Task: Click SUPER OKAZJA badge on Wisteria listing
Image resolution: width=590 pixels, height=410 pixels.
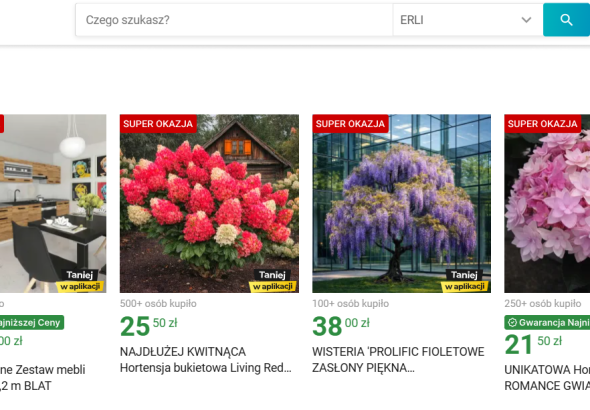Action: tap(350, 124)
